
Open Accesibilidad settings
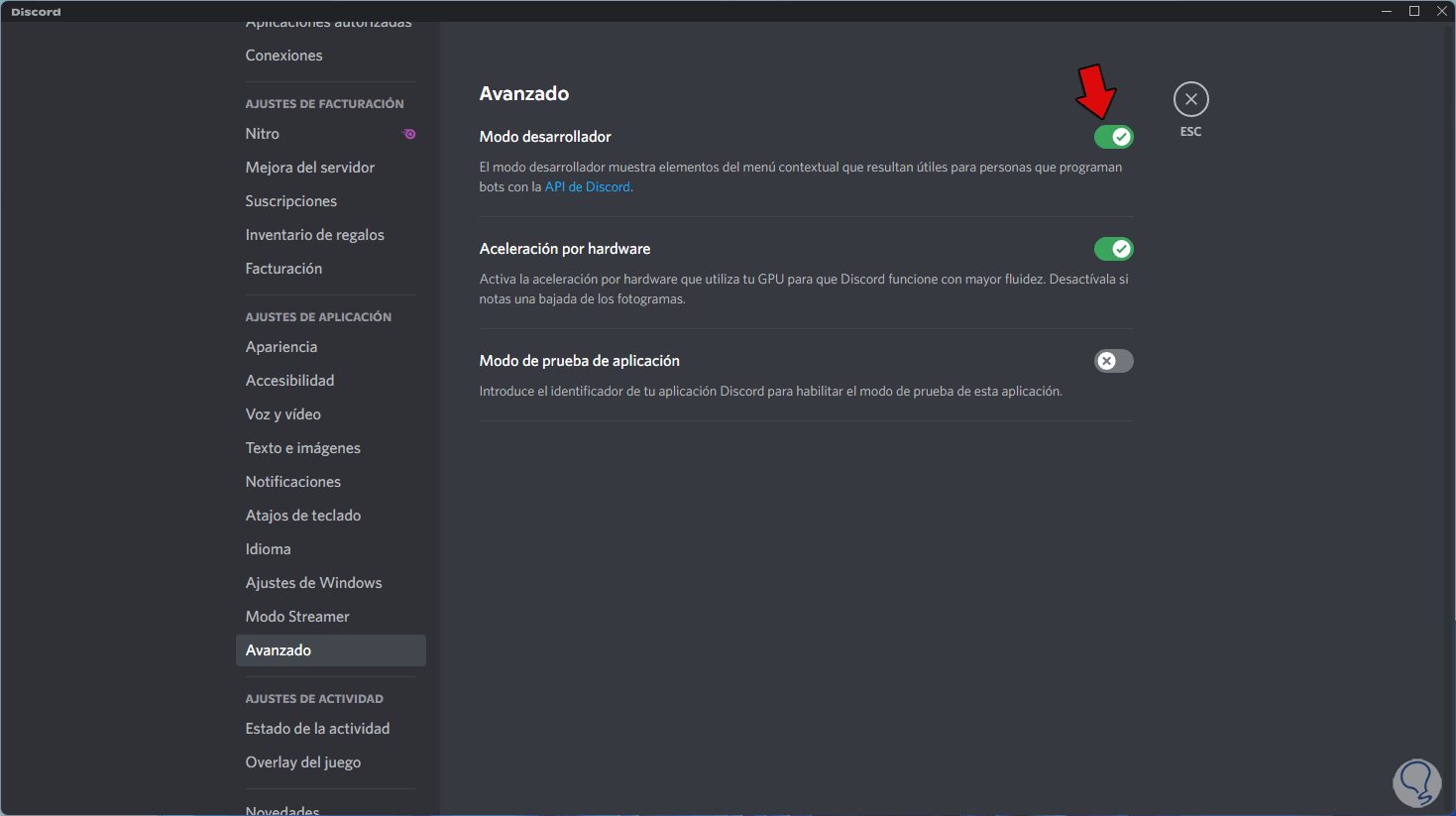pos(290,381)
